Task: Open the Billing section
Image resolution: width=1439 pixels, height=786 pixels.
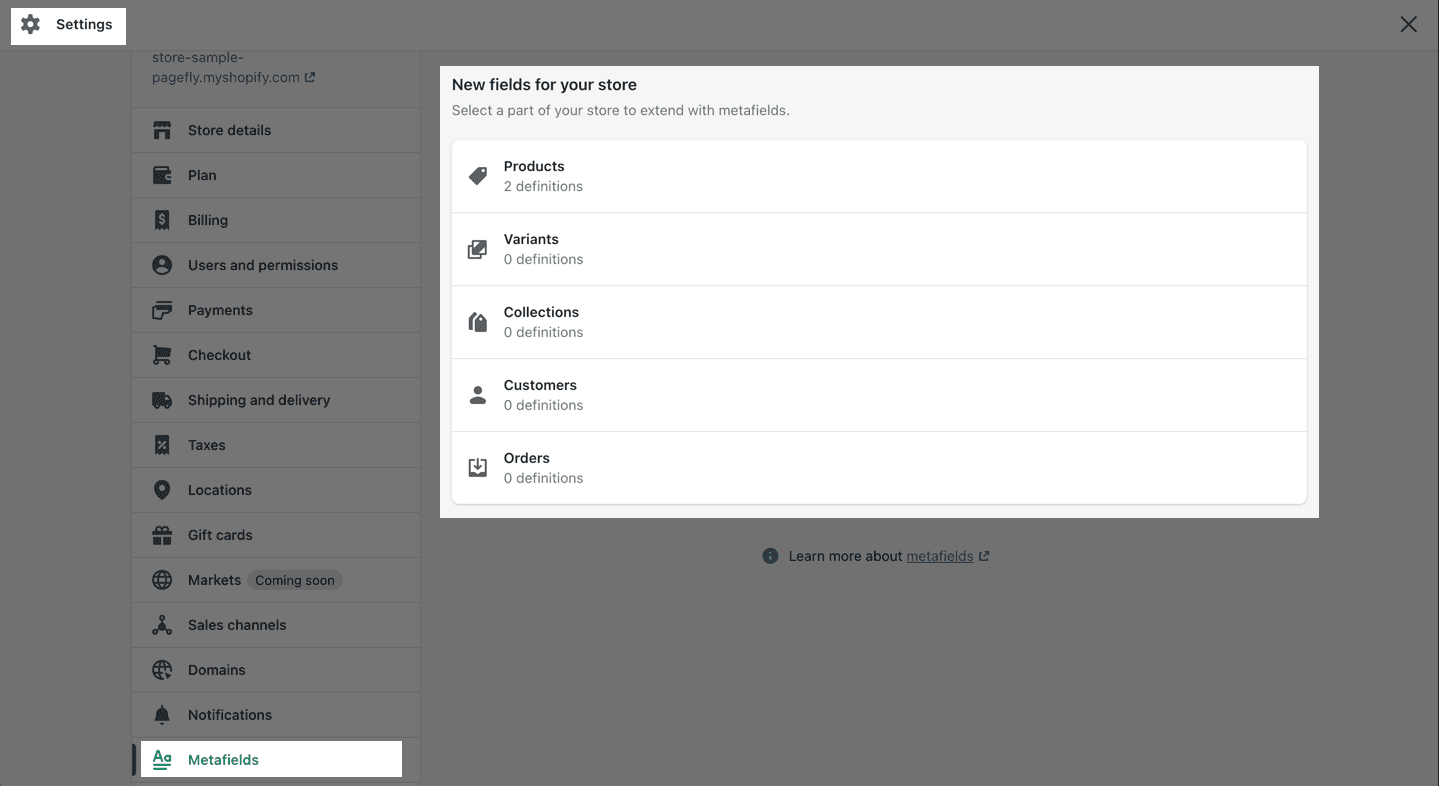Action: [276, 220]
